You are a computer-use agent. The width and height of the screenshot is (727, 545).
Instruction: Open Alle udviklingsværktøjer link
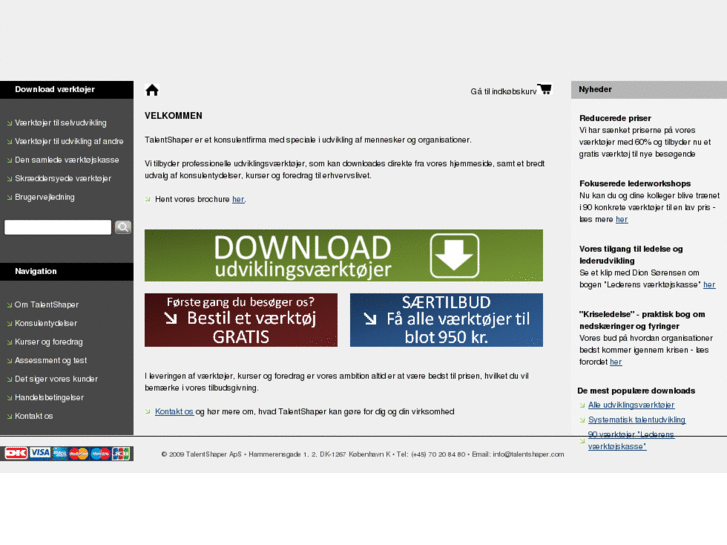pyautogui.click(x=631, y=405)
